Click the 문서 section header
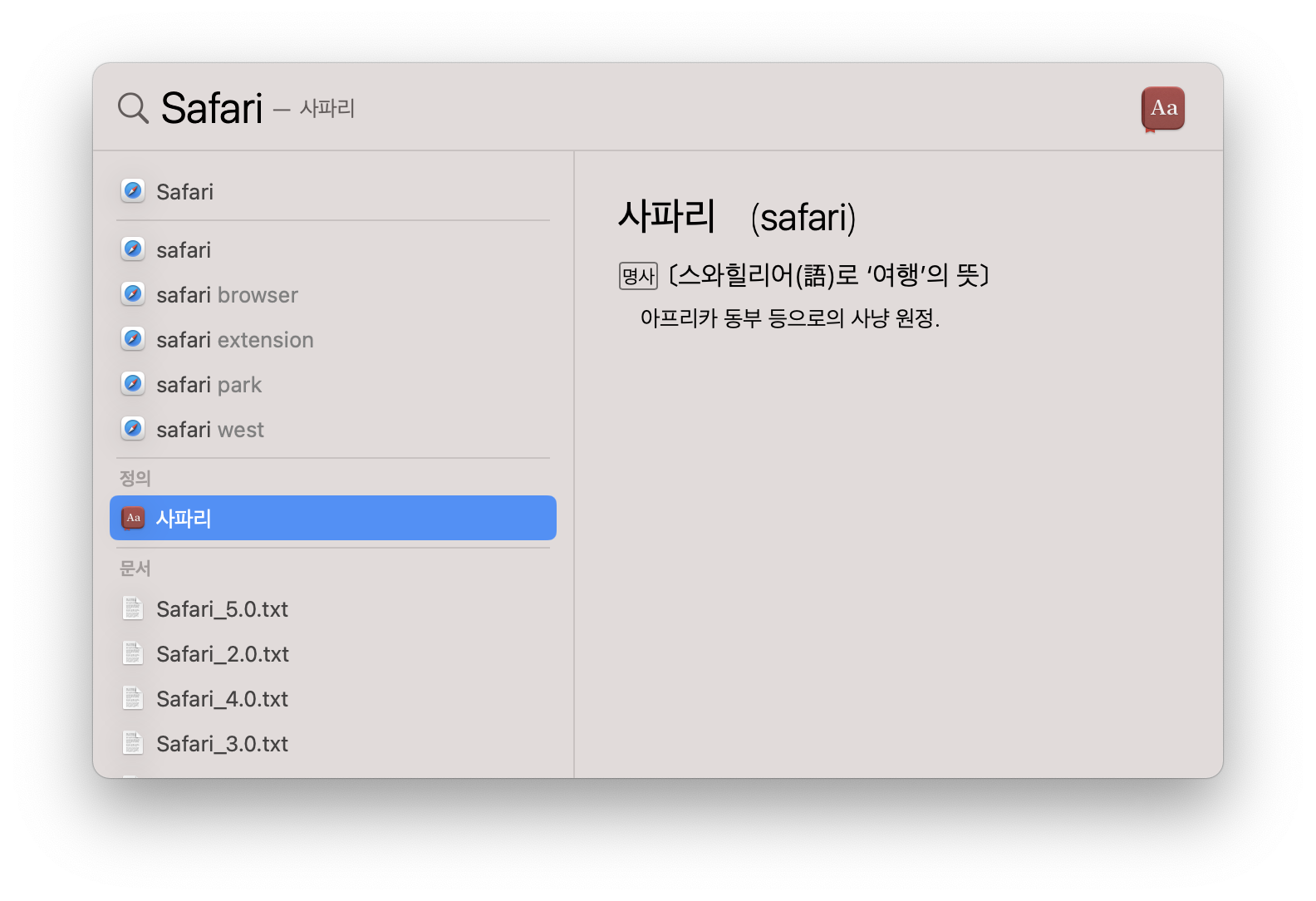The image size is (1316, 901). click(x=135, y=569)
